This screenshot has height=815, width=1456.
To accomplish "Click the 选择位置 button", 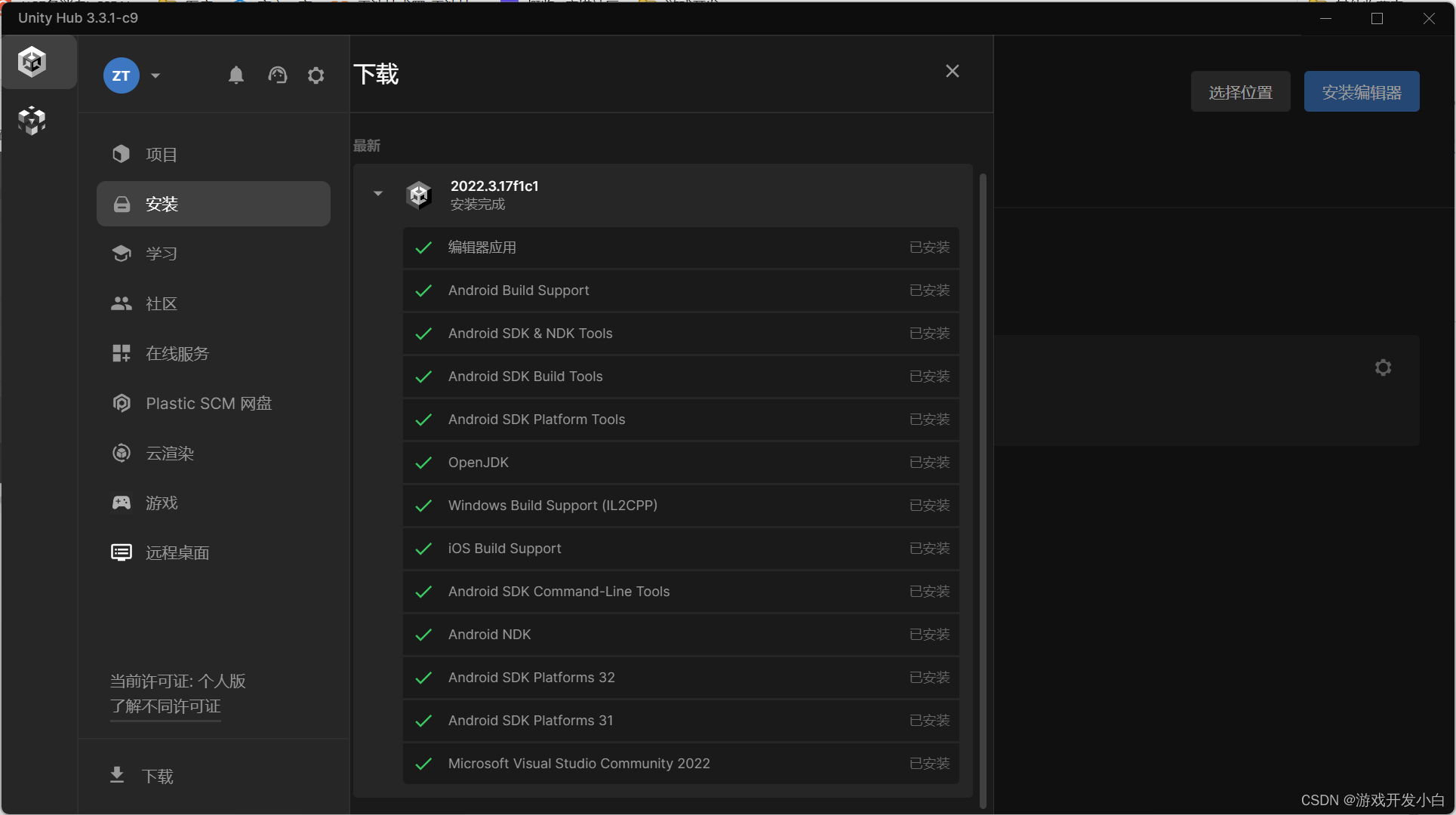I will pos(1240,92).
